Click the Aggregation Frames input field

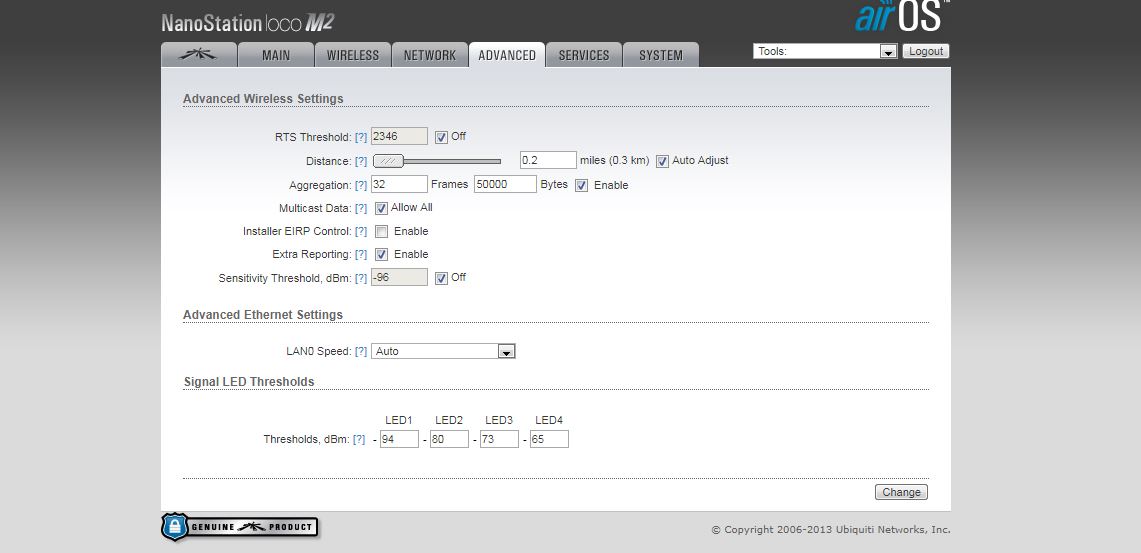click(x=399, y=184)
